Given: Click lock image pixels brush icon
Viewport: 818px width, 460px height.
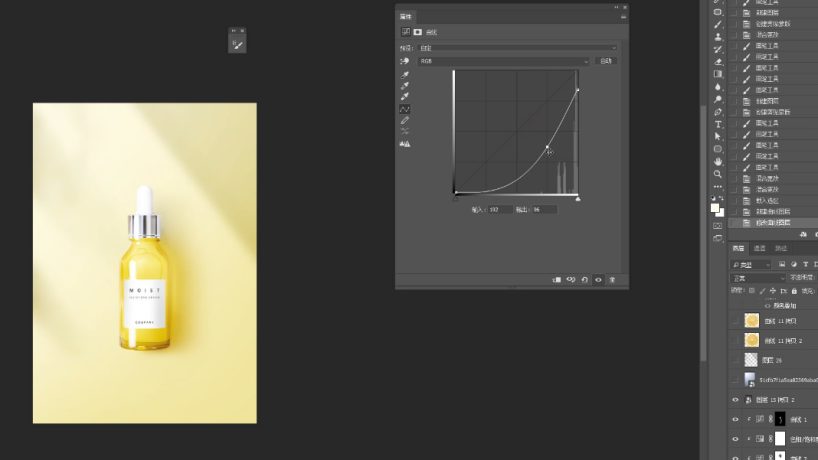Looking at the screenshot, I should tap(762, 291).
